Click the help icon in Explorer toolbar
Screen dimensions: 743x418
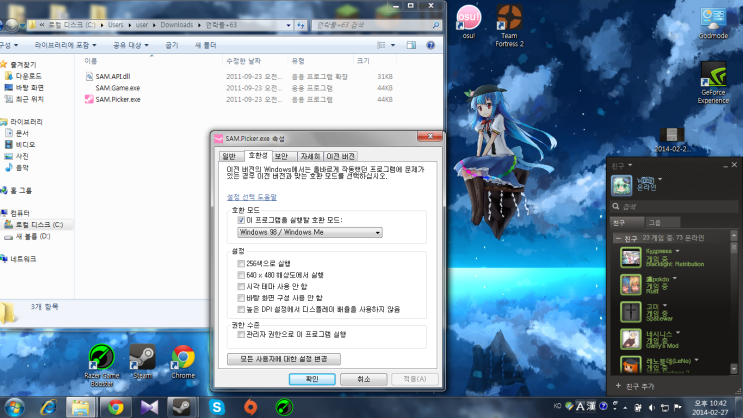[x=430, y=45]
